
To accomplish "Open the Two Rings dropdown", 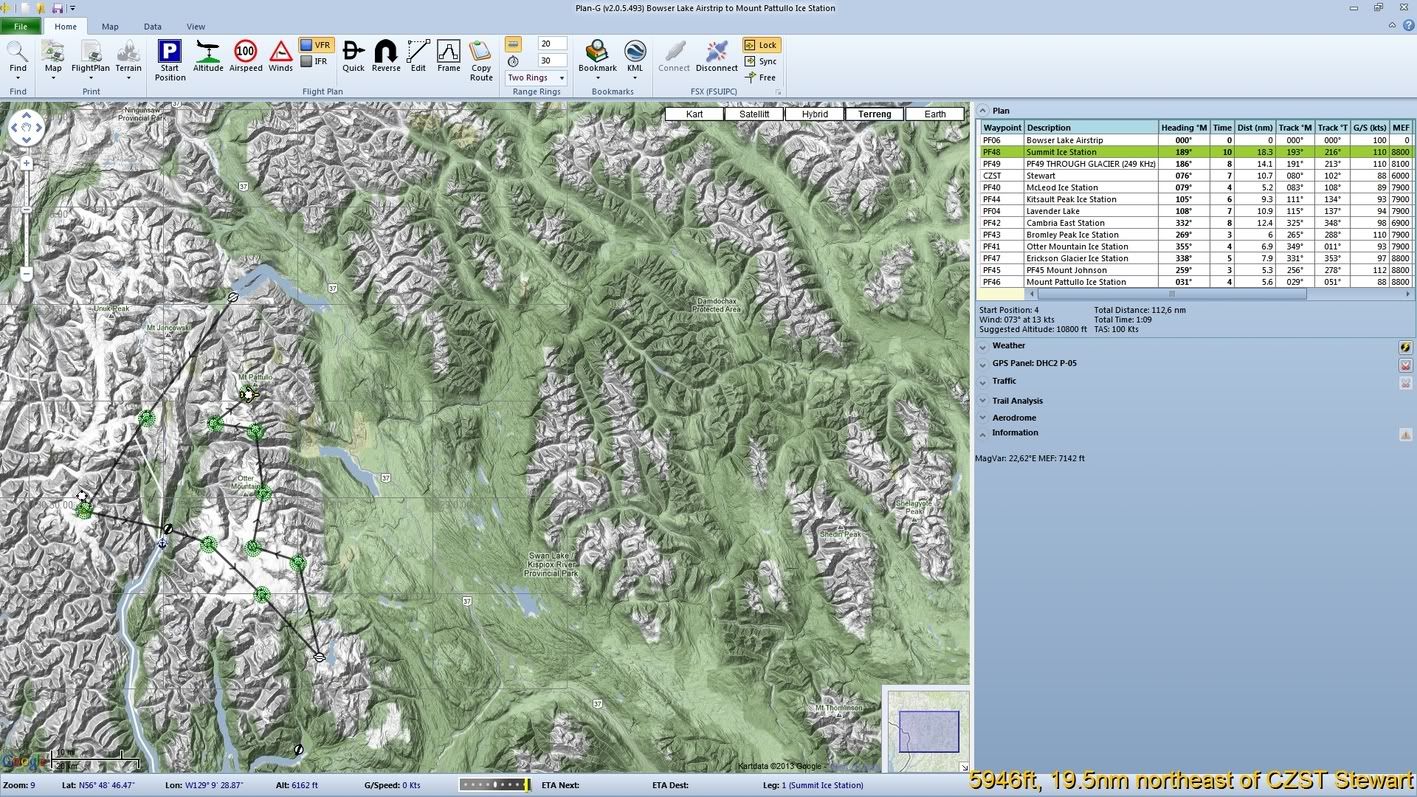I will pos(536,78).
